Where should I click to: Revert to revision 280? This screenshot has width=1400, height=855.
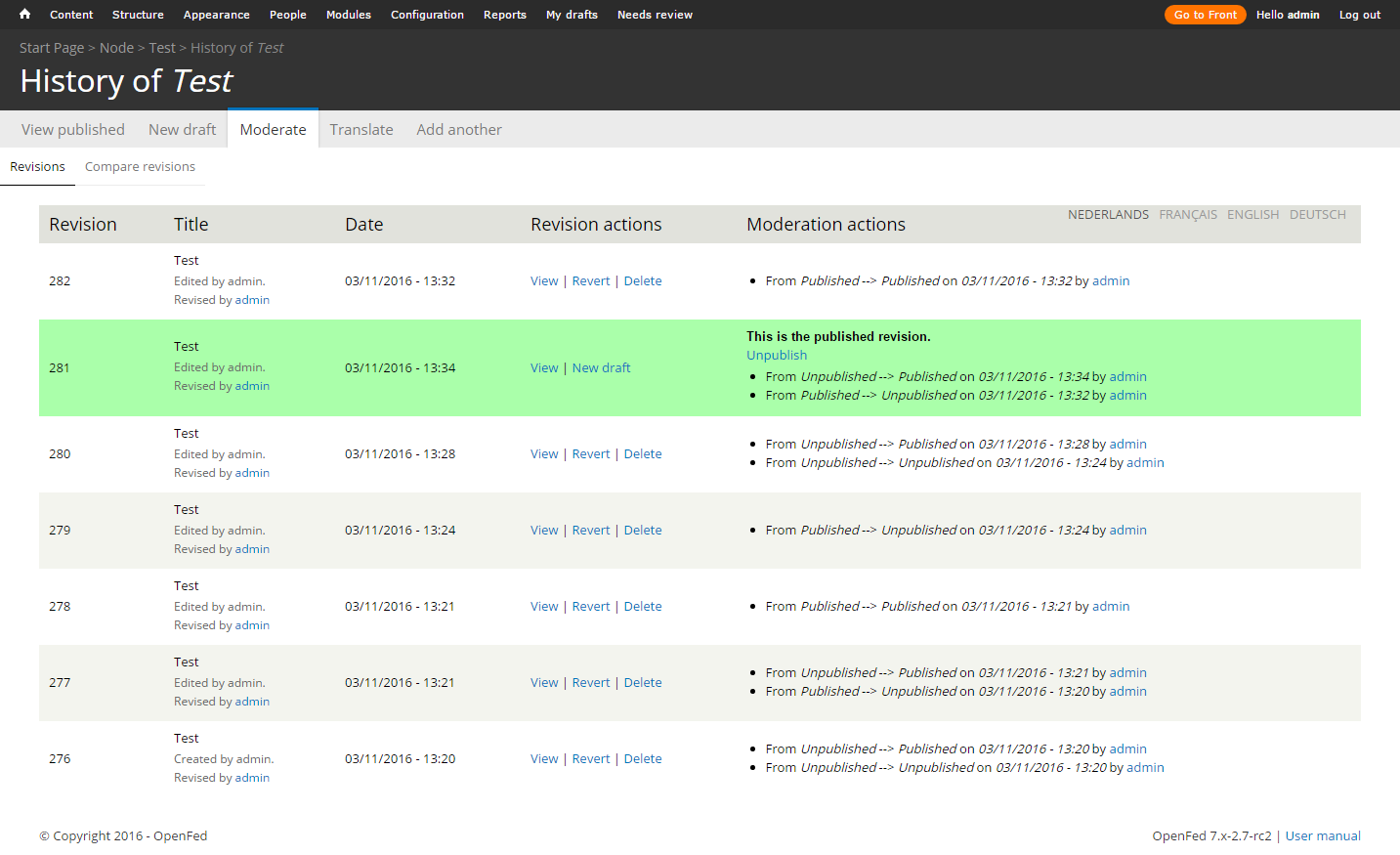(x=591, y=454)
